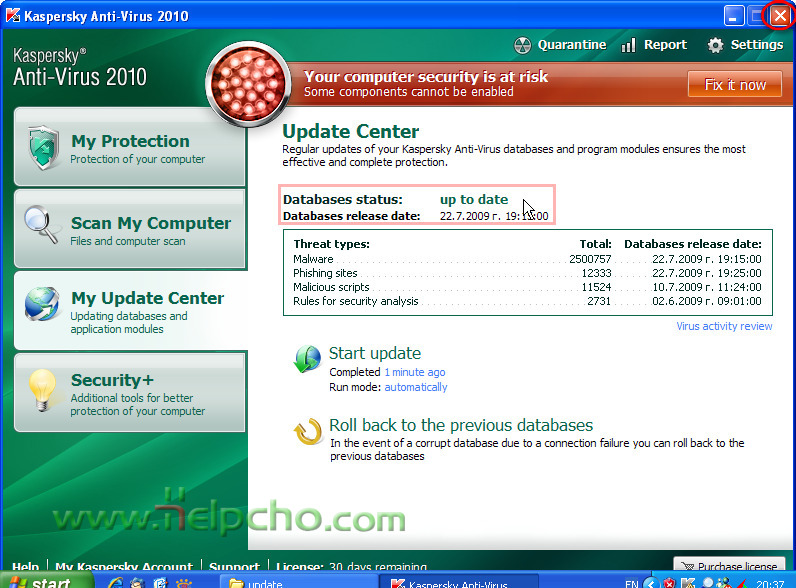
Task: Click Roll back to the previous databases
Action: tap(461, 425)
